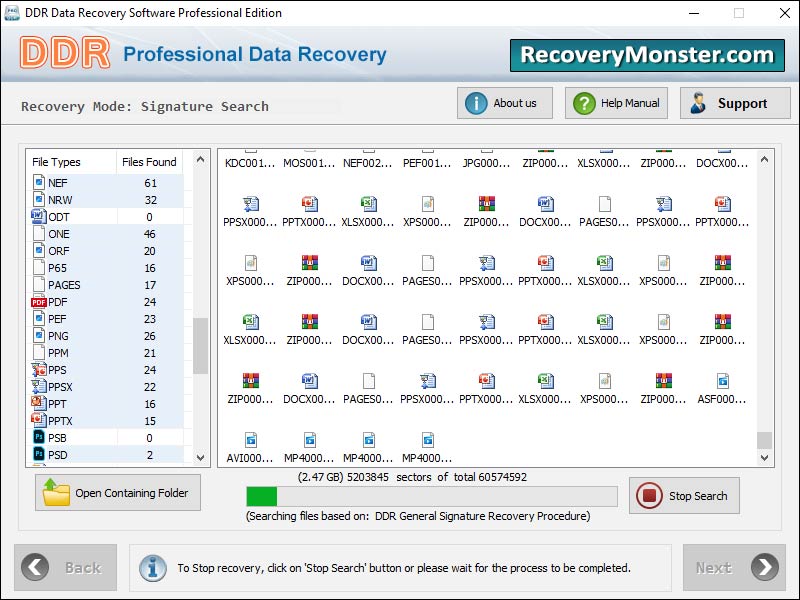800x600 pixels.
Task: Click the count 17 in the PAGES row
Action: [x=150, y=285]
